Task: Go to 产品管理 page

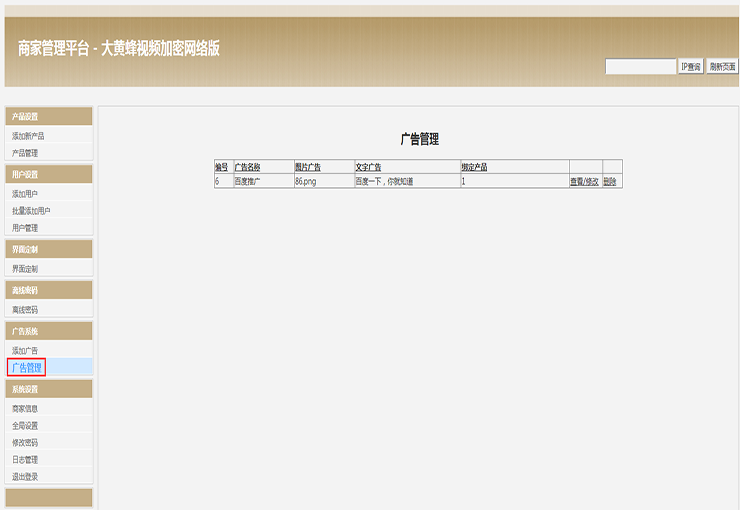Action: click(x=25, y=153)
